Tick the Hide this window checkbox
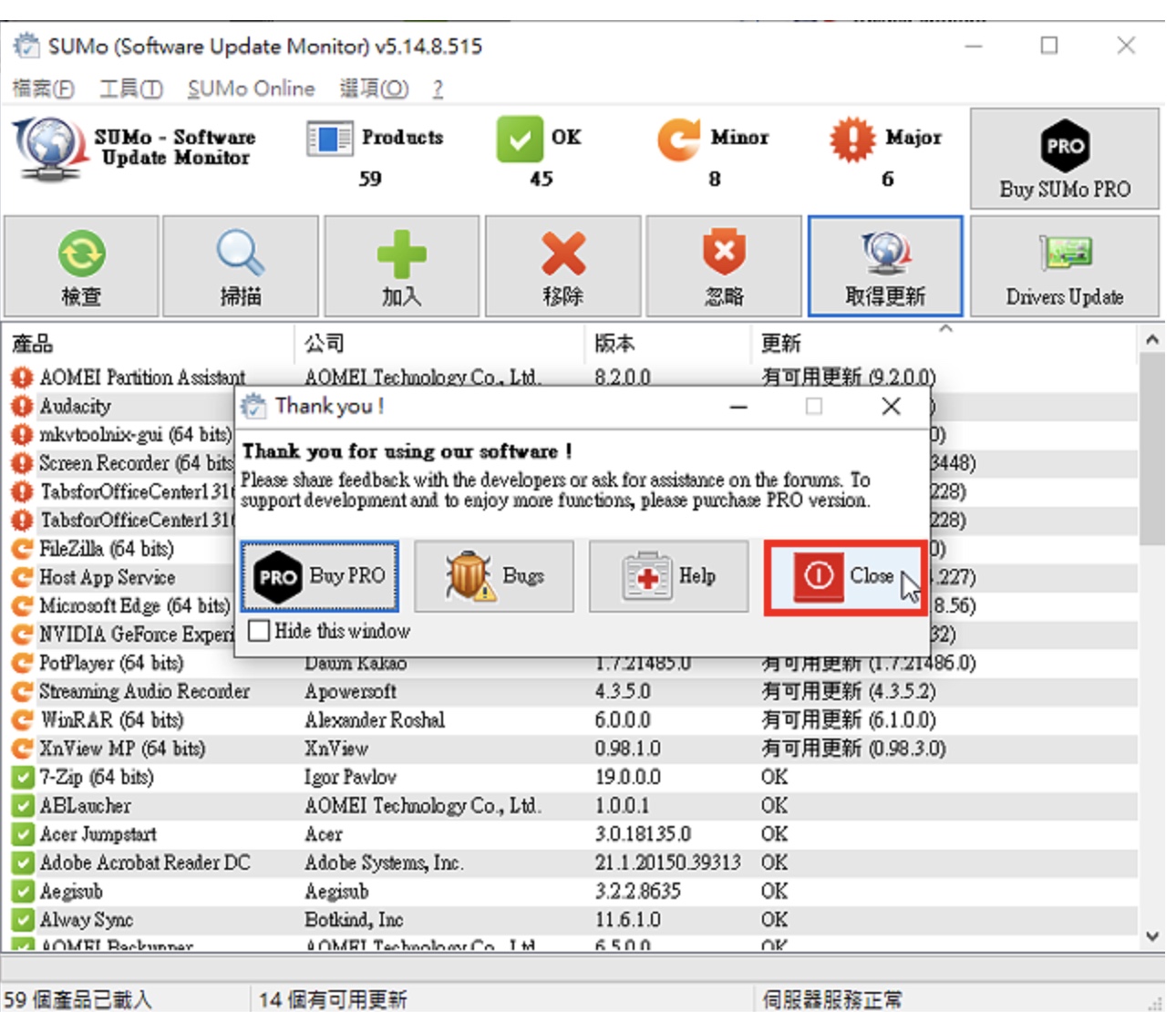This screenshot has height=1012, width=1176. tap(260, 631)
